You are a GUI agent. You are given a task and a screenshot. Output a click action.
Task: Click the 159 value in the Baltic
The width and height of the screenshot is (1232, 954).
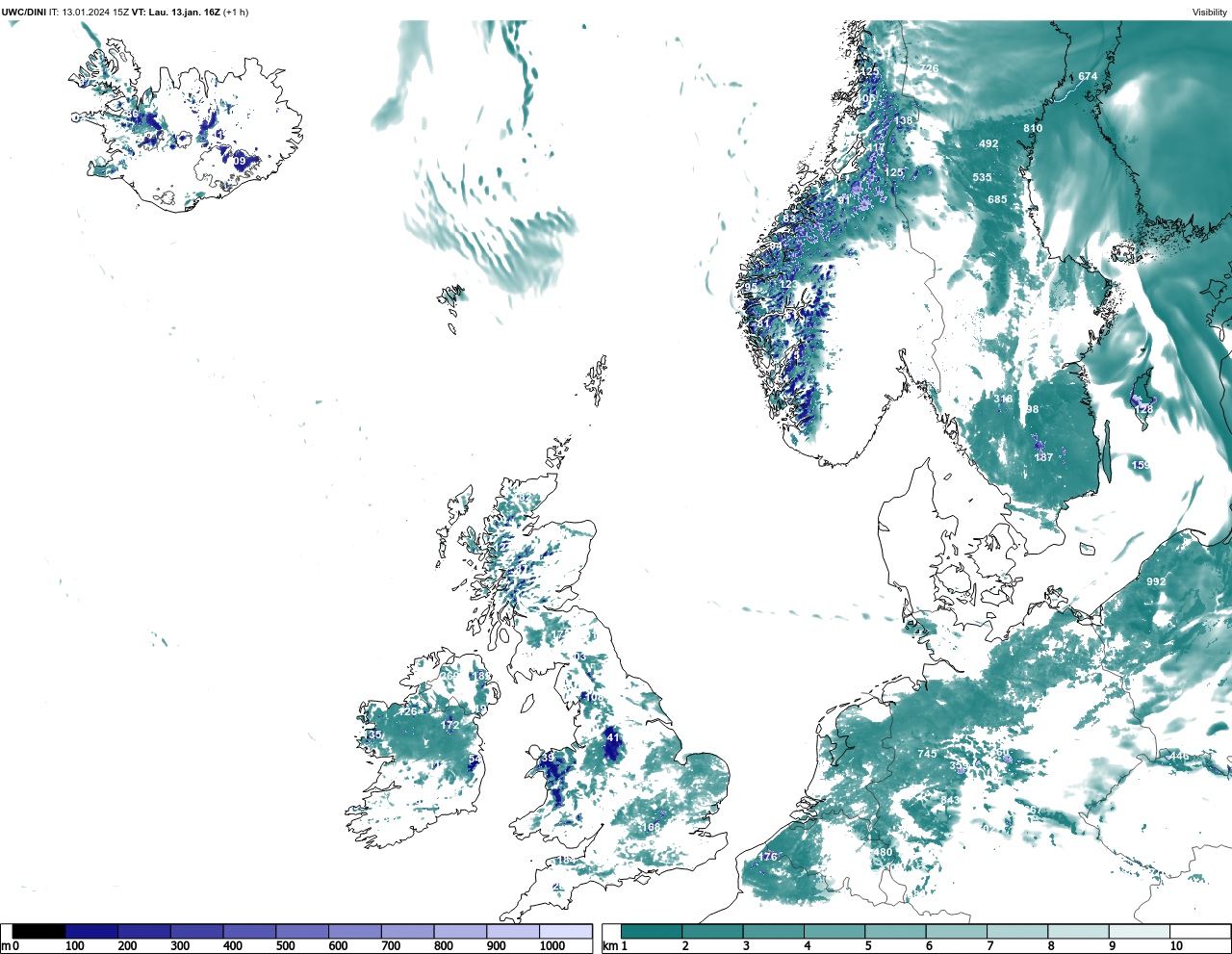click(x=1141, y=465)
